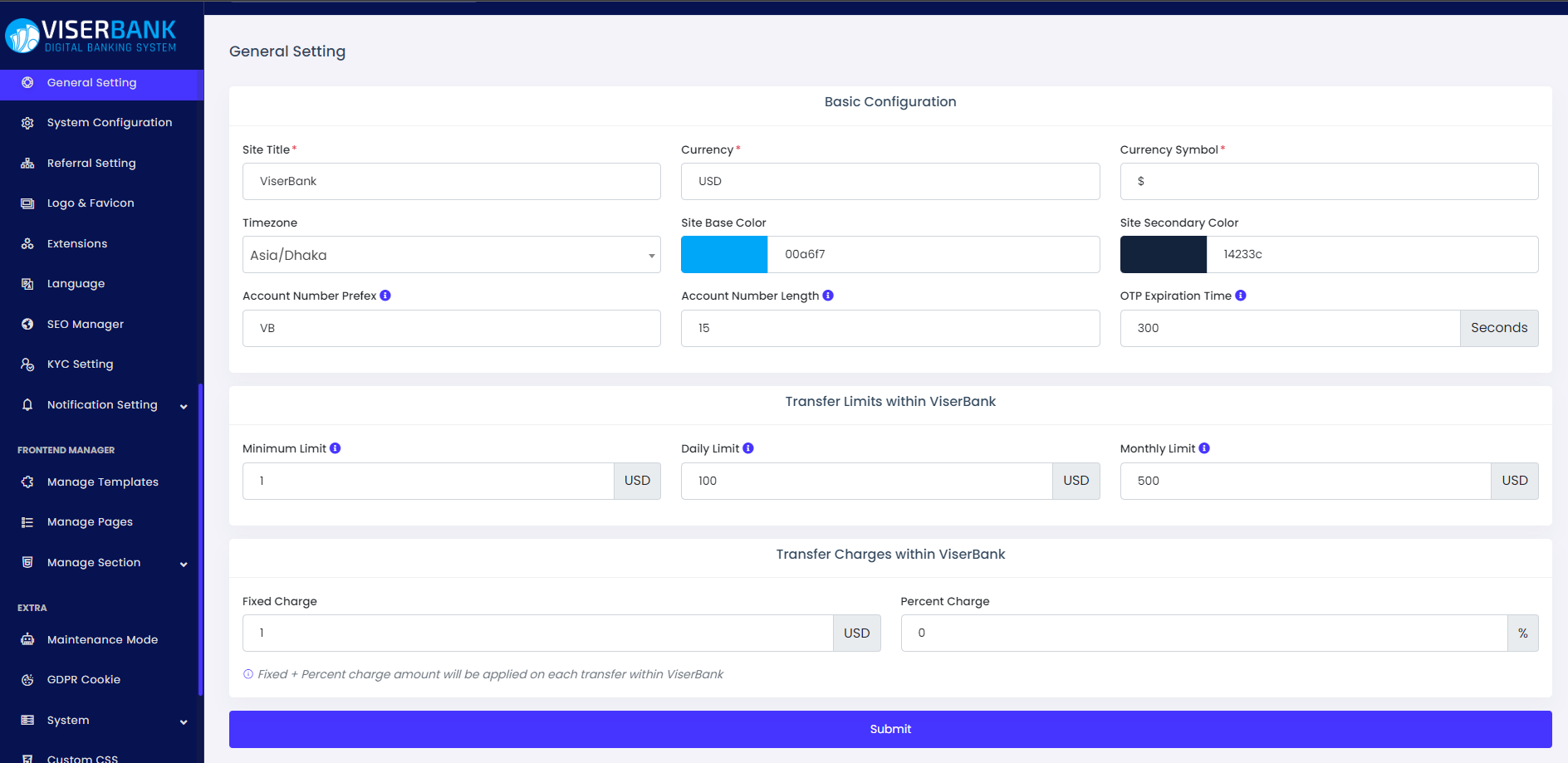Screen dimensions: 1568x763
Task: Click the Monthly Limit input field
Action: (x=1306, y=481)
